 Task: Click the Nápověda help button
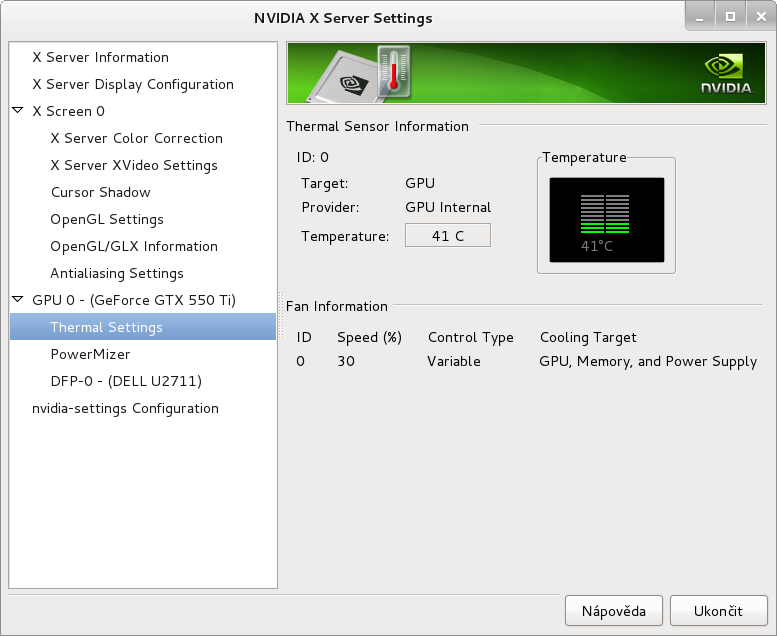click(x=613, y=611)
